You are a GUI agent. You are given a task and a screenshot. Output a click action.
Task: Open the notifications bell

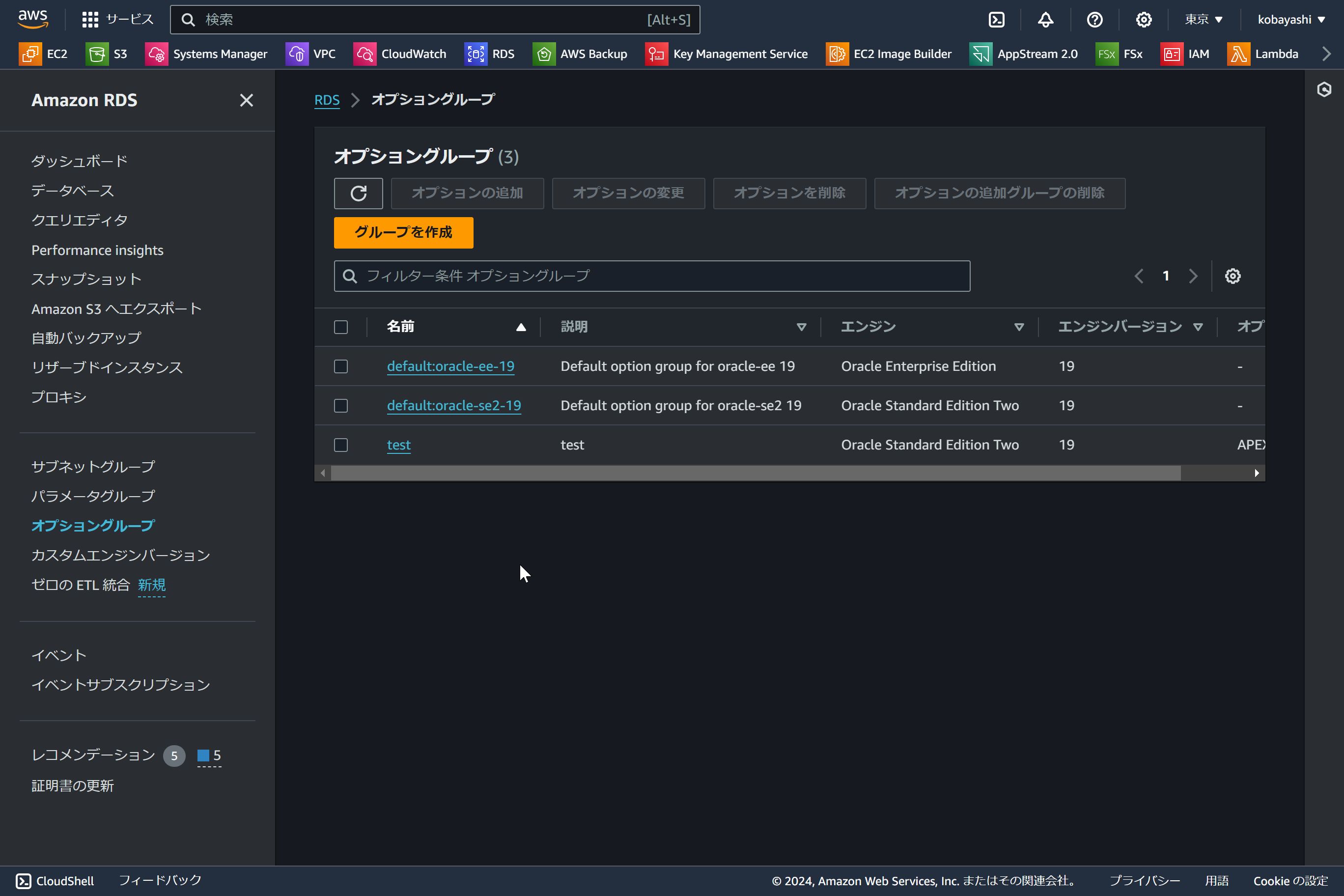pos(1045,19)
